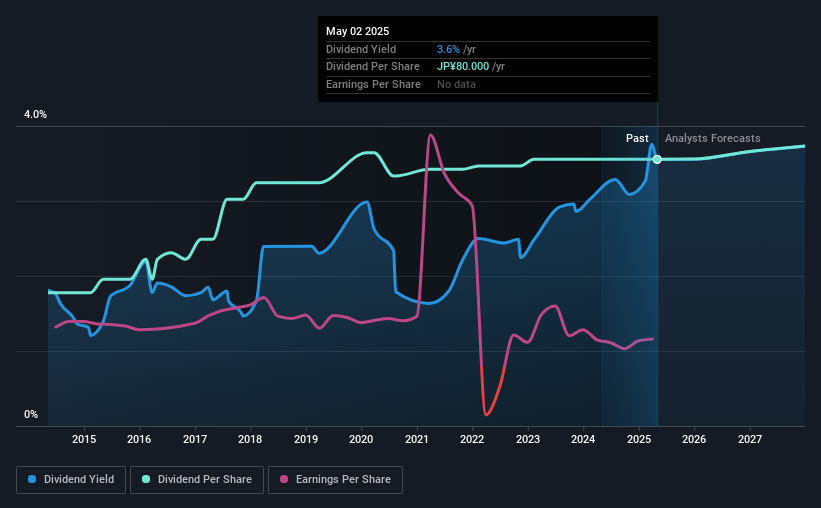Click the Past label on the chart
Screen dimensions: 821x508
click(637, 138)
